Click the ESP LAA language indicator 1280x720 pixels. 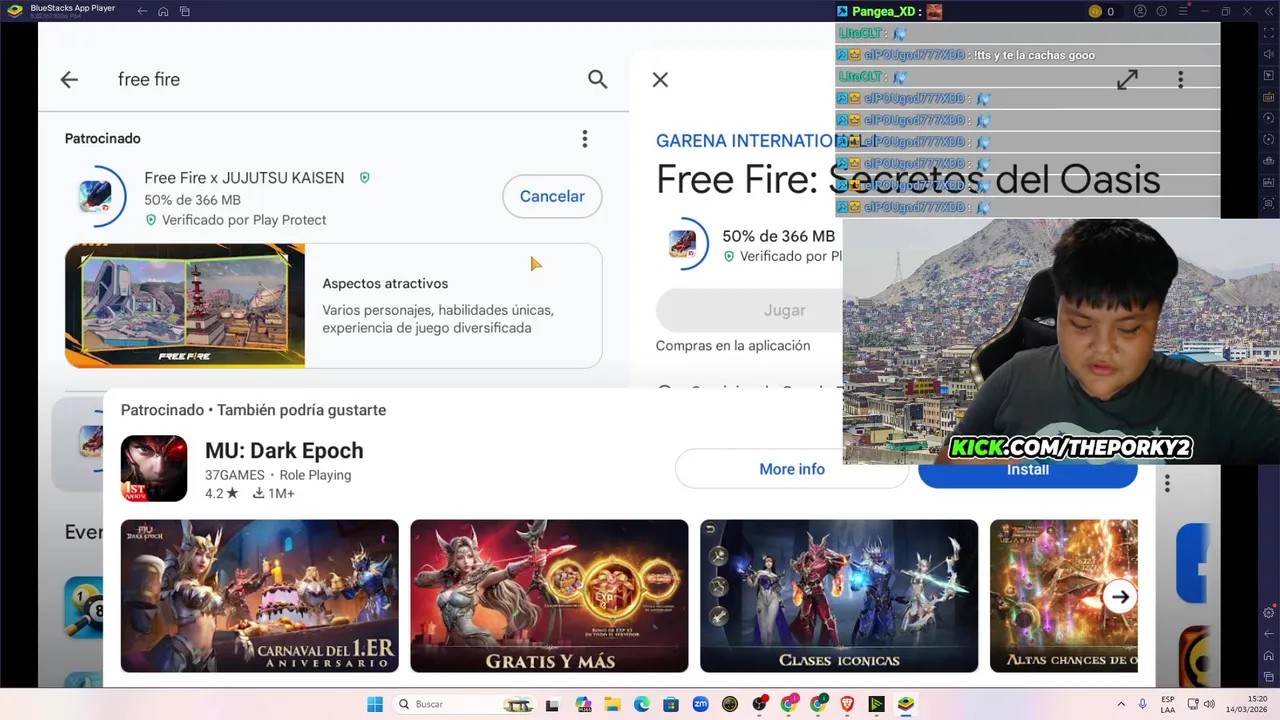[x=1168, y=704]
